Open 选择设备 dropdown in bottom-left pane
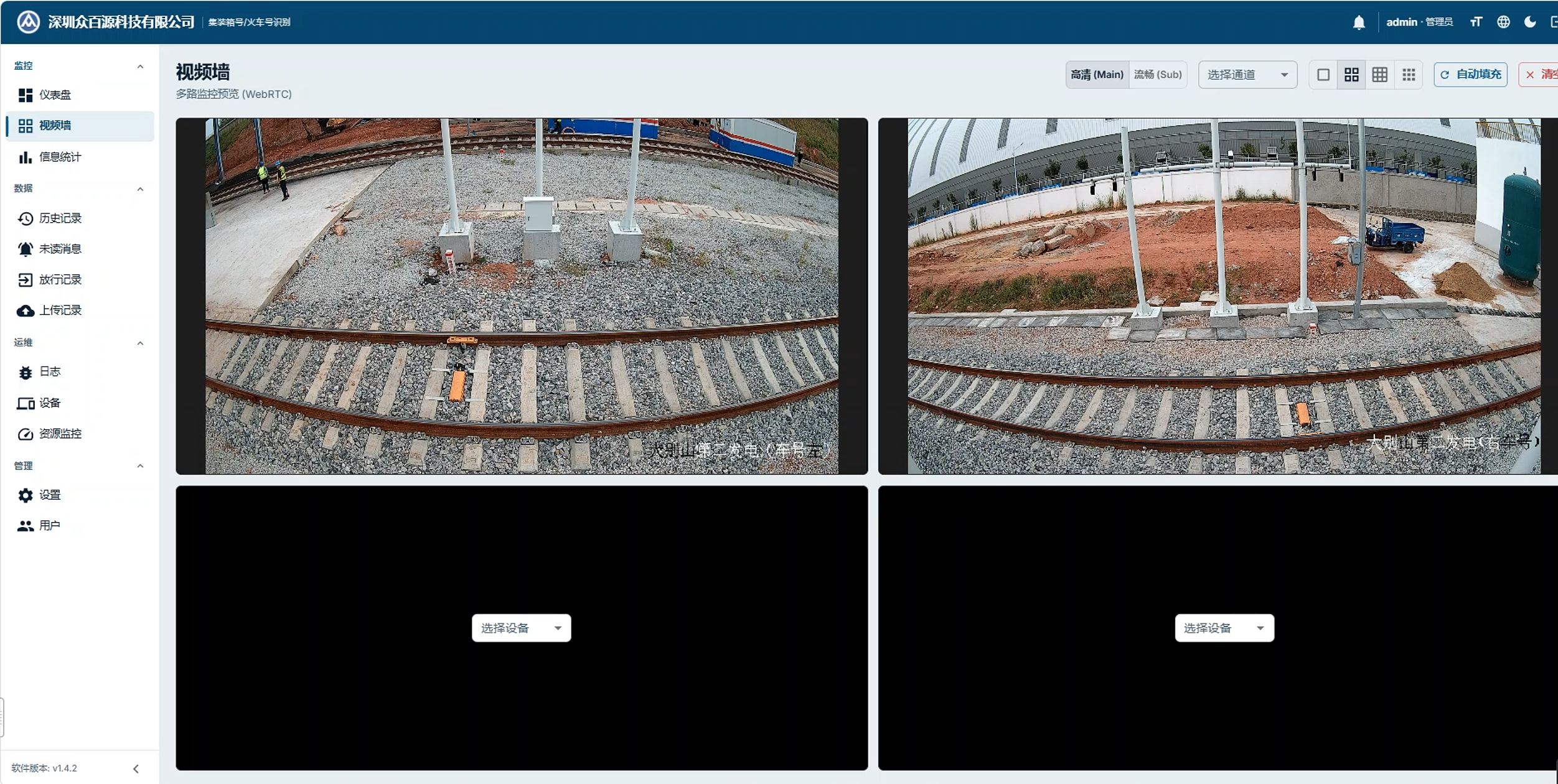This screenshot has height=784, width=1558. pyautogui.click(x=521, y=628)
